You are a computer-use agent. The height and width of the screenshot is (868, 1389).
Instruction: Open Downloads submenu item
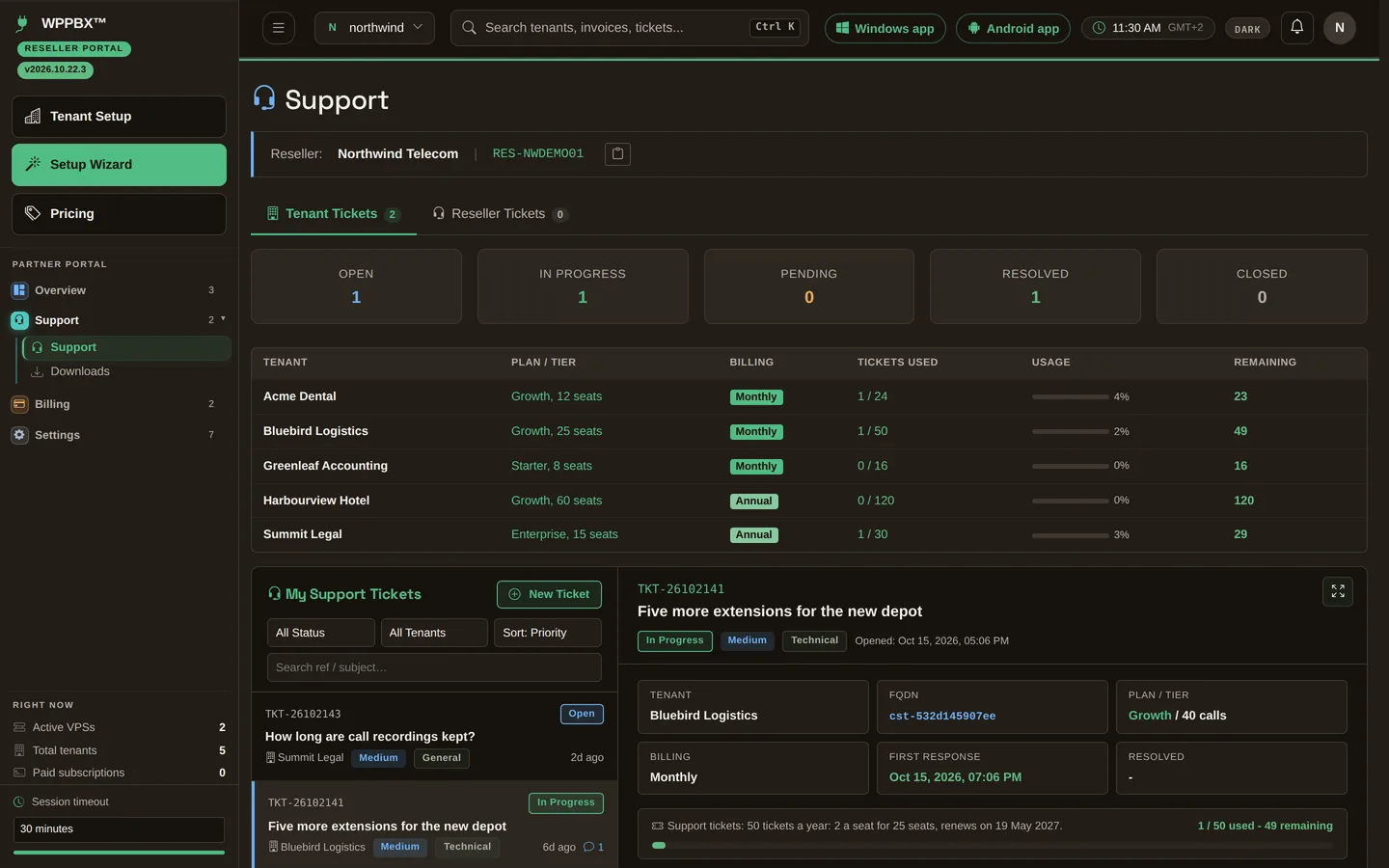(x=126, y=371)
